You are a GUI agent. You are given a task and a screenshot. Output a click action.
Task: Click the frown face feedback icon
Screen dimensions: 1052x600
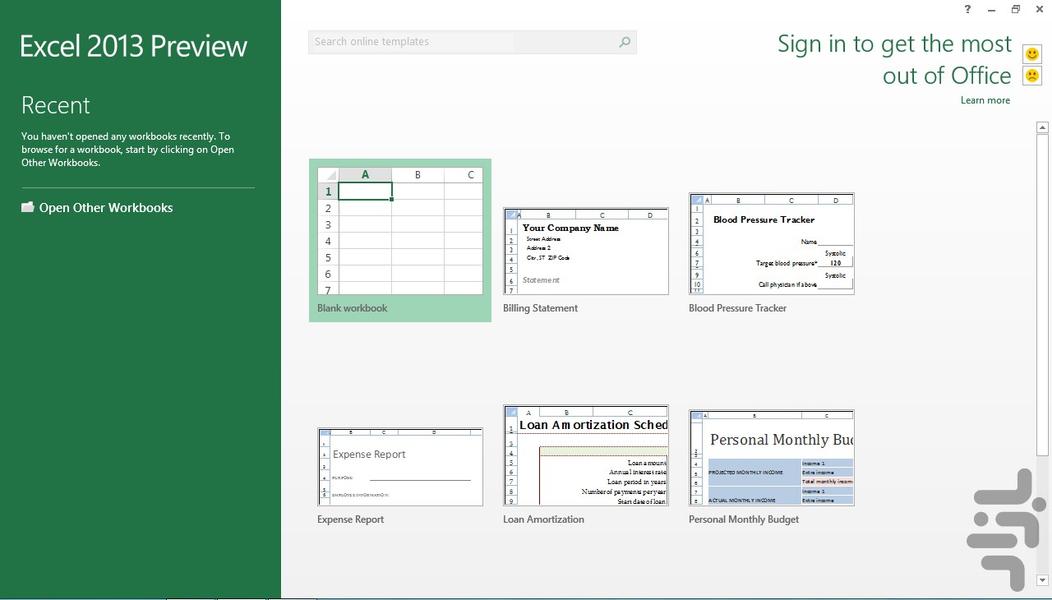[1032, 76]
